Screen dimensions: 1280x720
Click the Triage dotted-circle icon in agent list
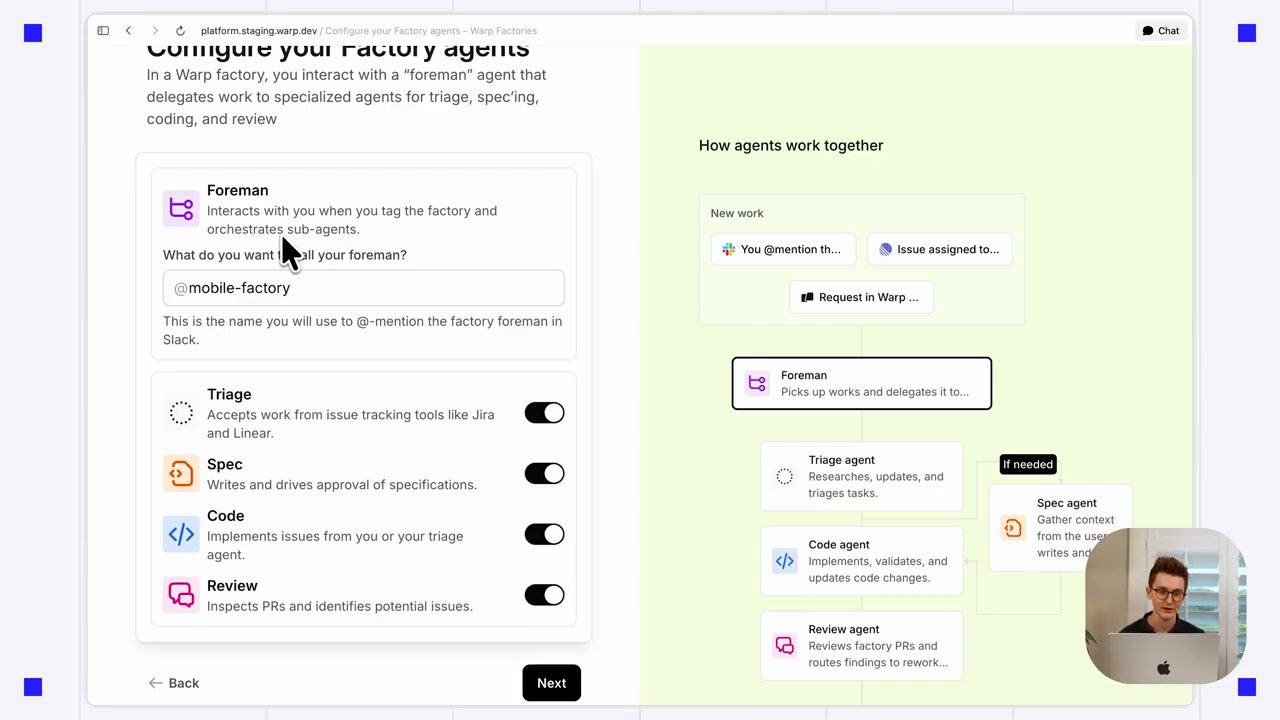[x=181, y=413]
